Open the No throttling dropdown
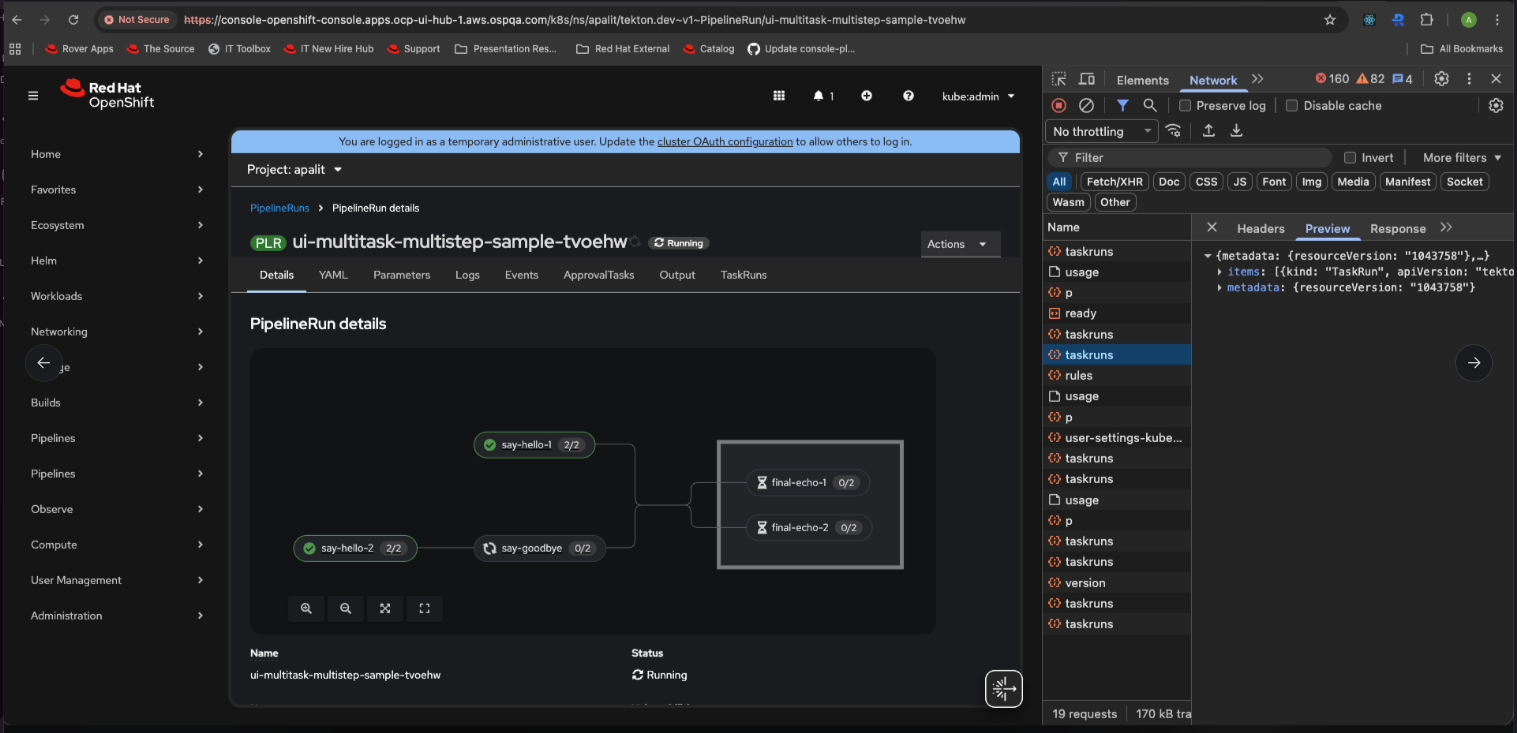The width and height of the screenshot is (1517, 733). pyautogui.click(x=1101, y=131)
